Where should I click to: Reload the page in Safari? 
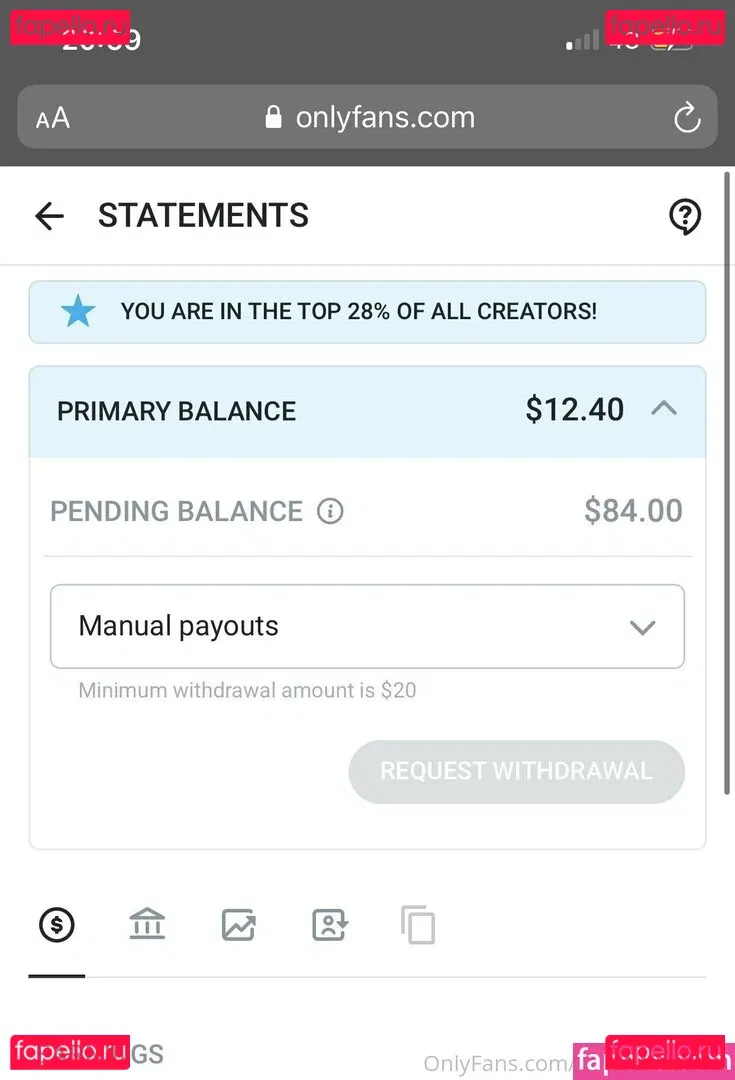click(x=687, y=119)
